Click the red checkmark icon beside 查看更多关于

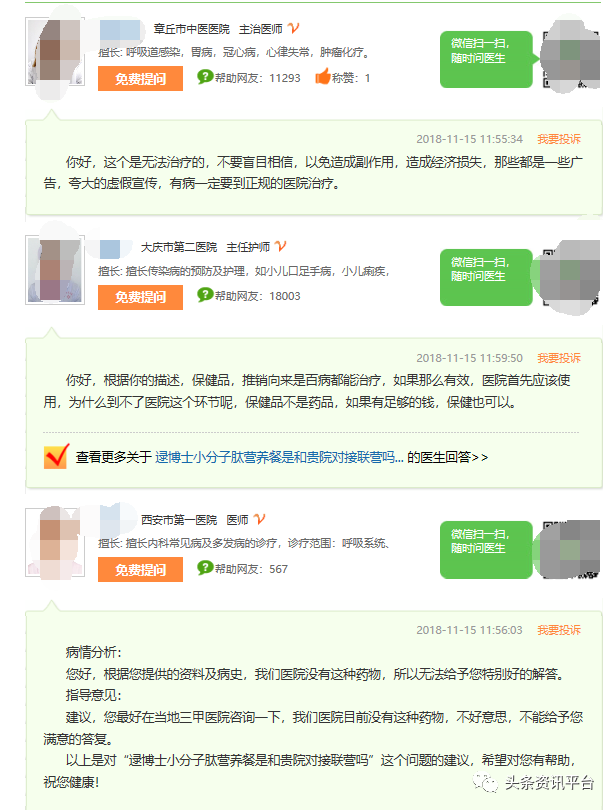click(56, 457)
